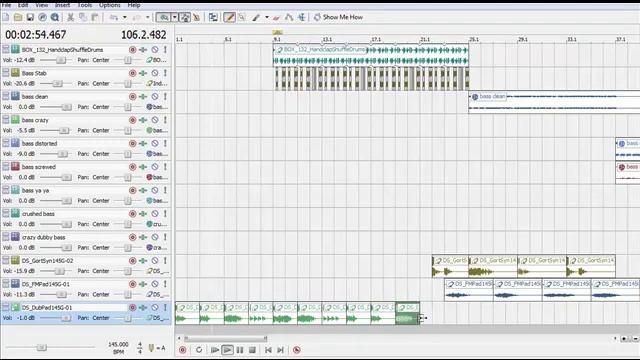Click the Record button in the transport bar
The height and width of the screenshot is (360, 640).
pyautogui.click(x=182, y=350)
